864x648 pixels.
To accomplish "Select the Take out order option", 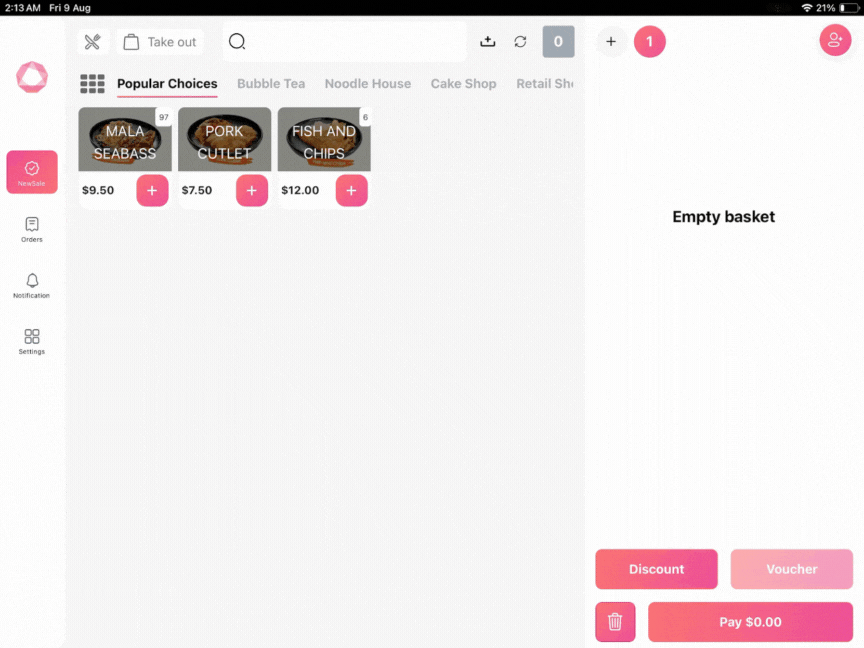I will coord(160,42).
